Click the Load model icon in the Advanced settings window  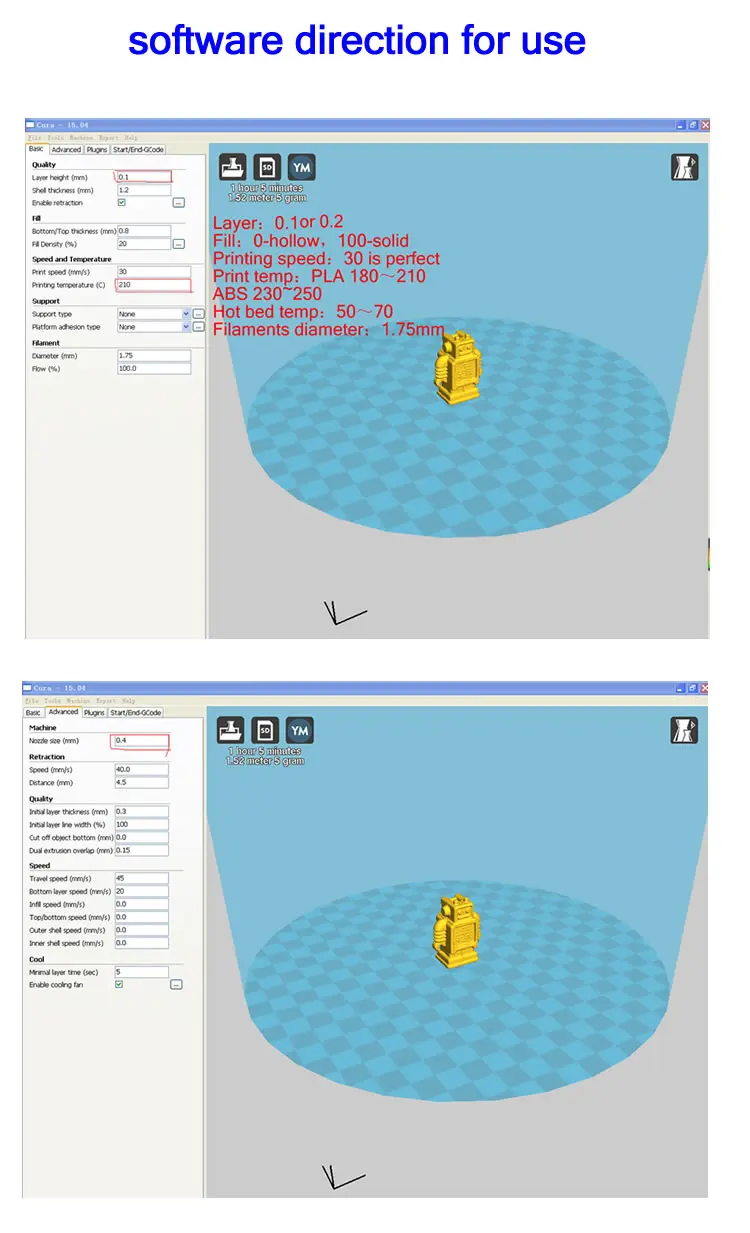coord(231,730)
